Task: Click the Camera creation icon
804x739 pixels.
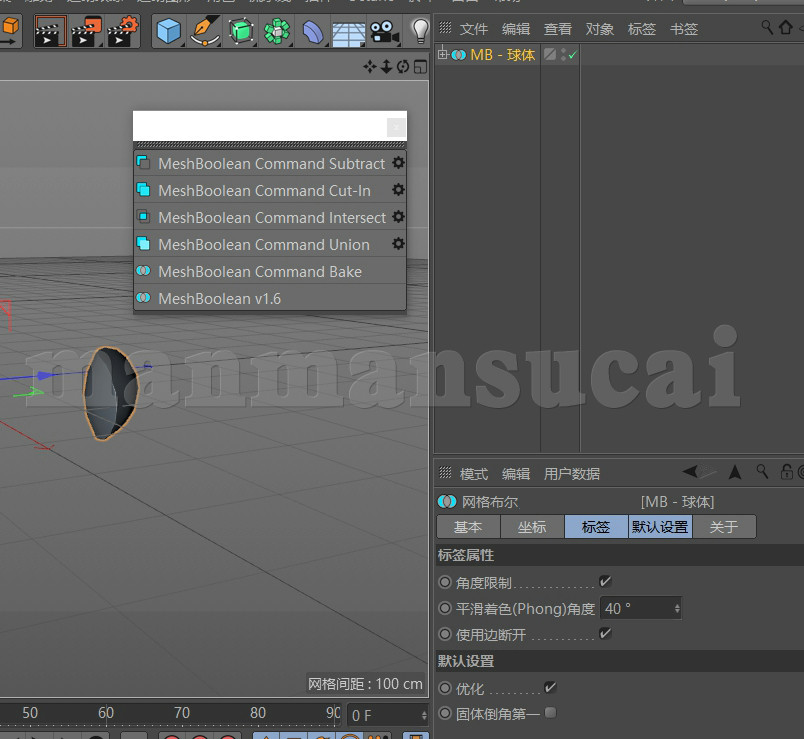Action: click(384, 31)
